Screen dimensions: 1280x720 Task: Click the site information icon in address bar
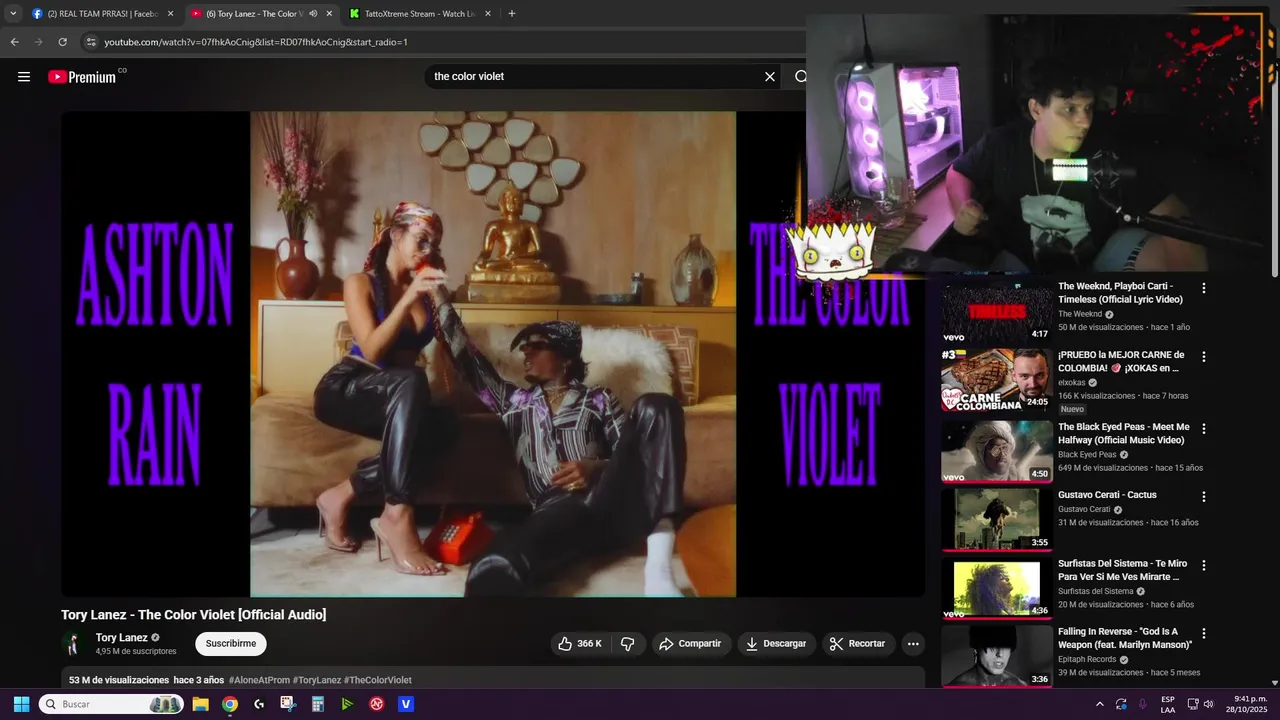coord(91,42)
